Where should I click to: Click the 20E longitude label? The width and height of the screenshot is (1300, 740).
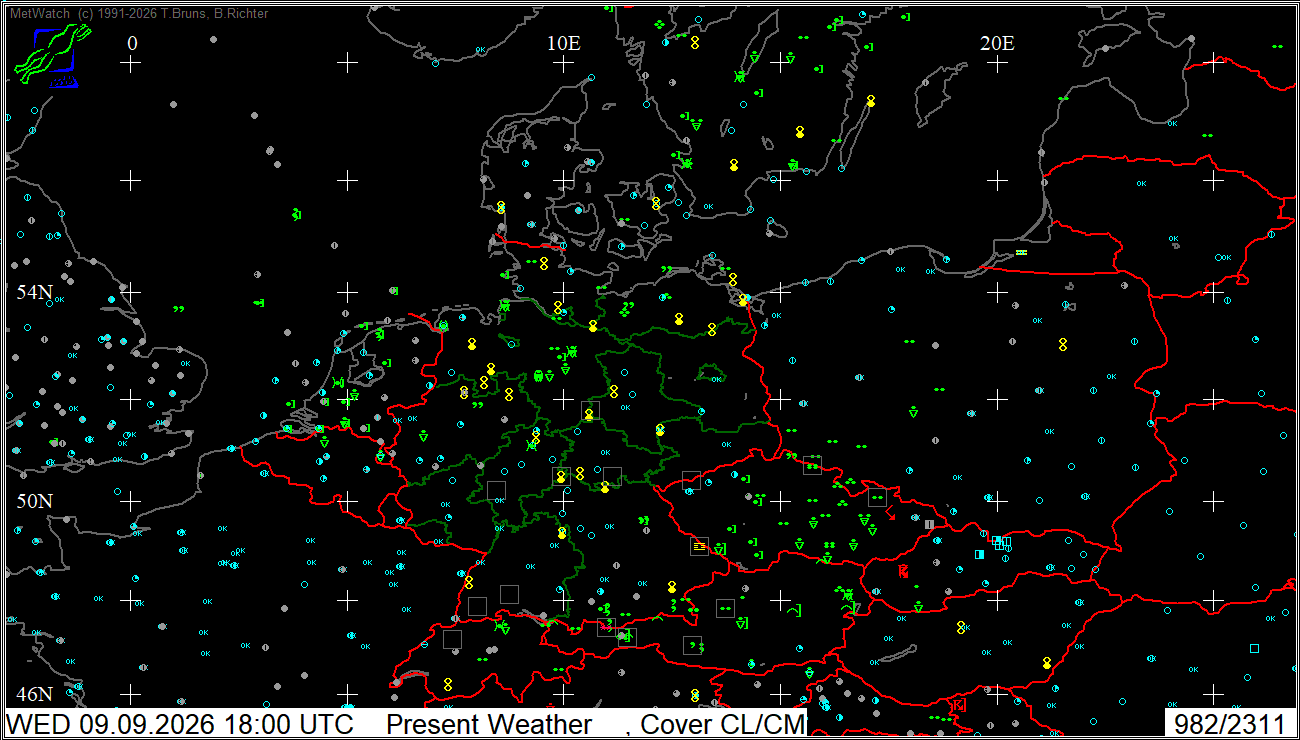click(997, 42)
